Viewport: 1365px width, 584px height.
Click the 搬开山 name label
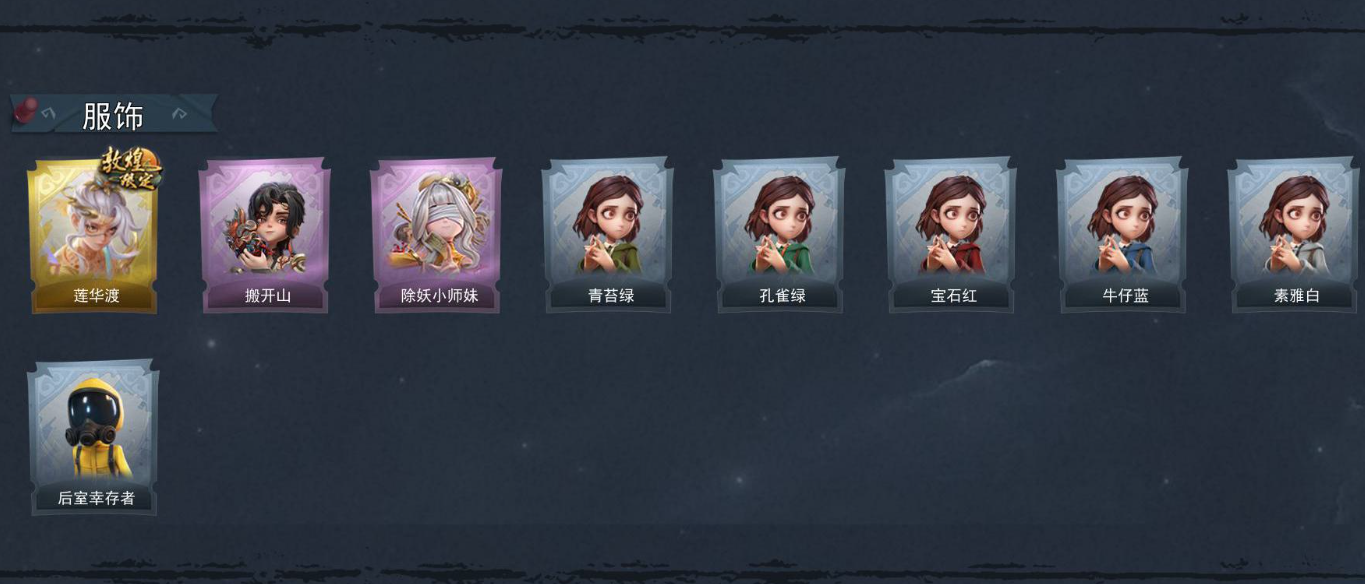[268, 296]
